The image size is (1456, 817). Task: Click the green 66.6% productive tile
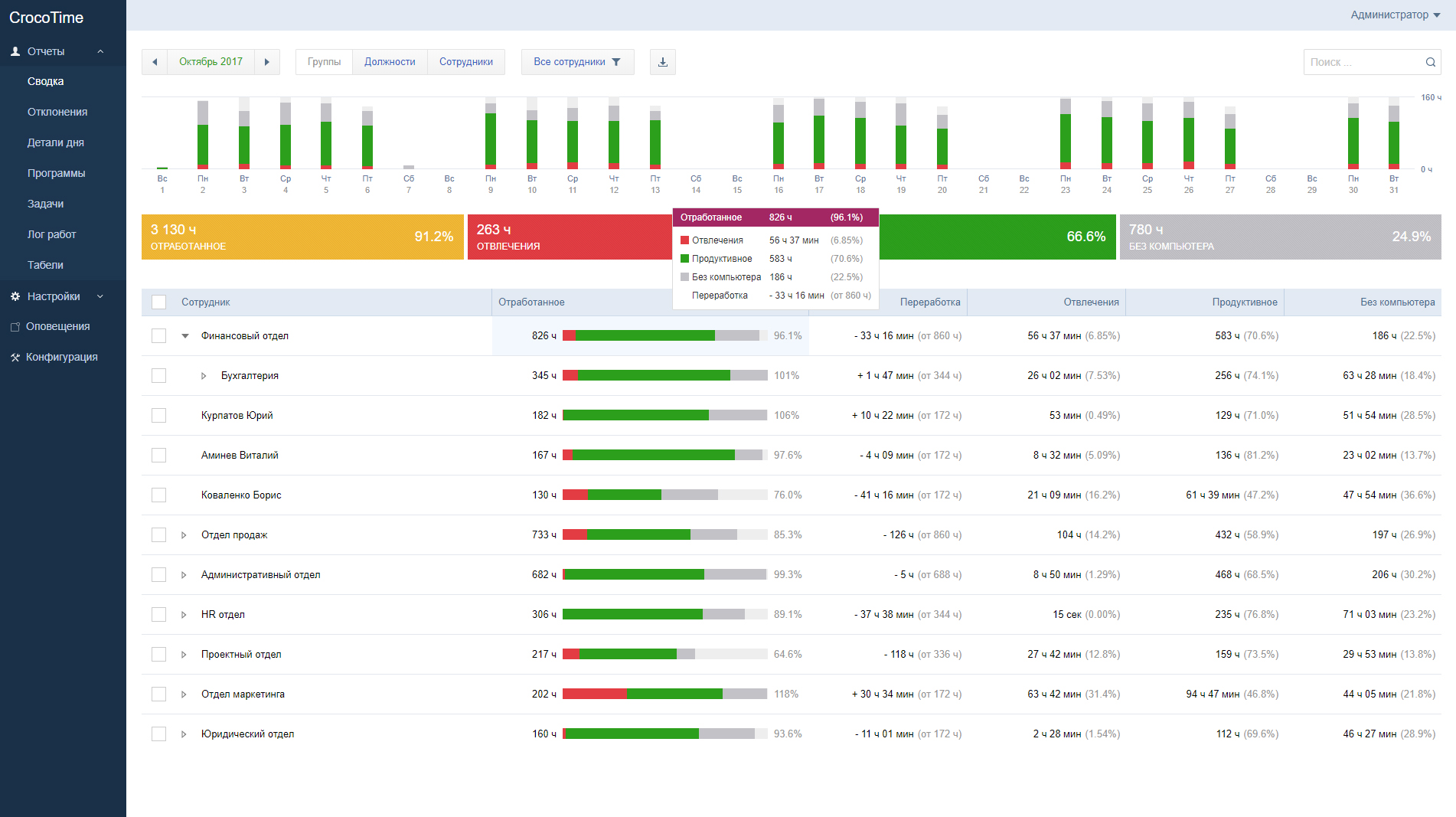click(997, 237)
